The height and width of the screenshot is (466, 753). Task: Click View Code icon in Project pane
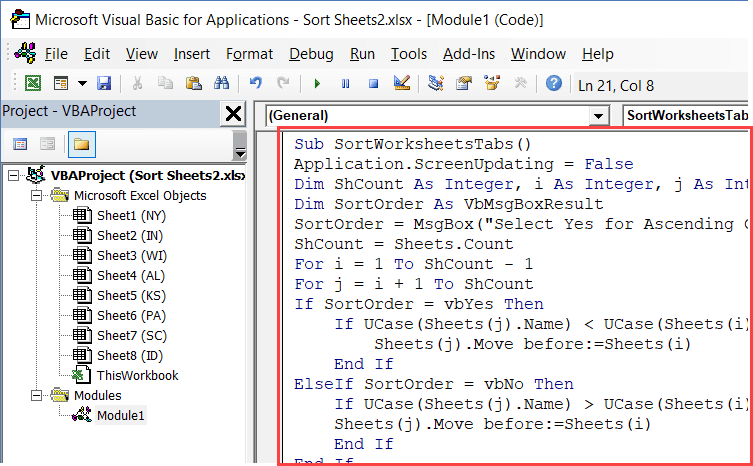20,144
